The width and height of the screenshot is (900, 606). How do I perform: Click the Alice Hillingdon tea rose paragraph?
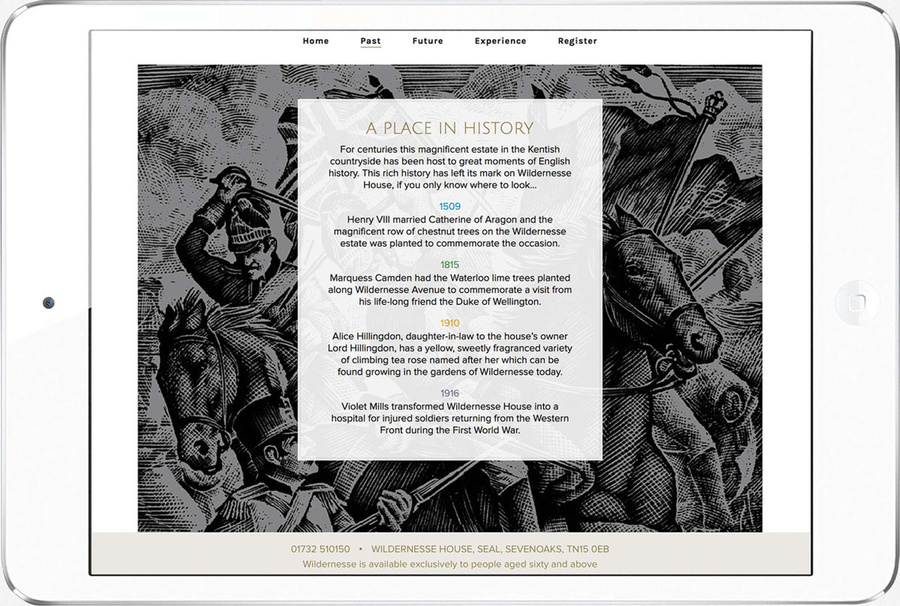[450, 355]
